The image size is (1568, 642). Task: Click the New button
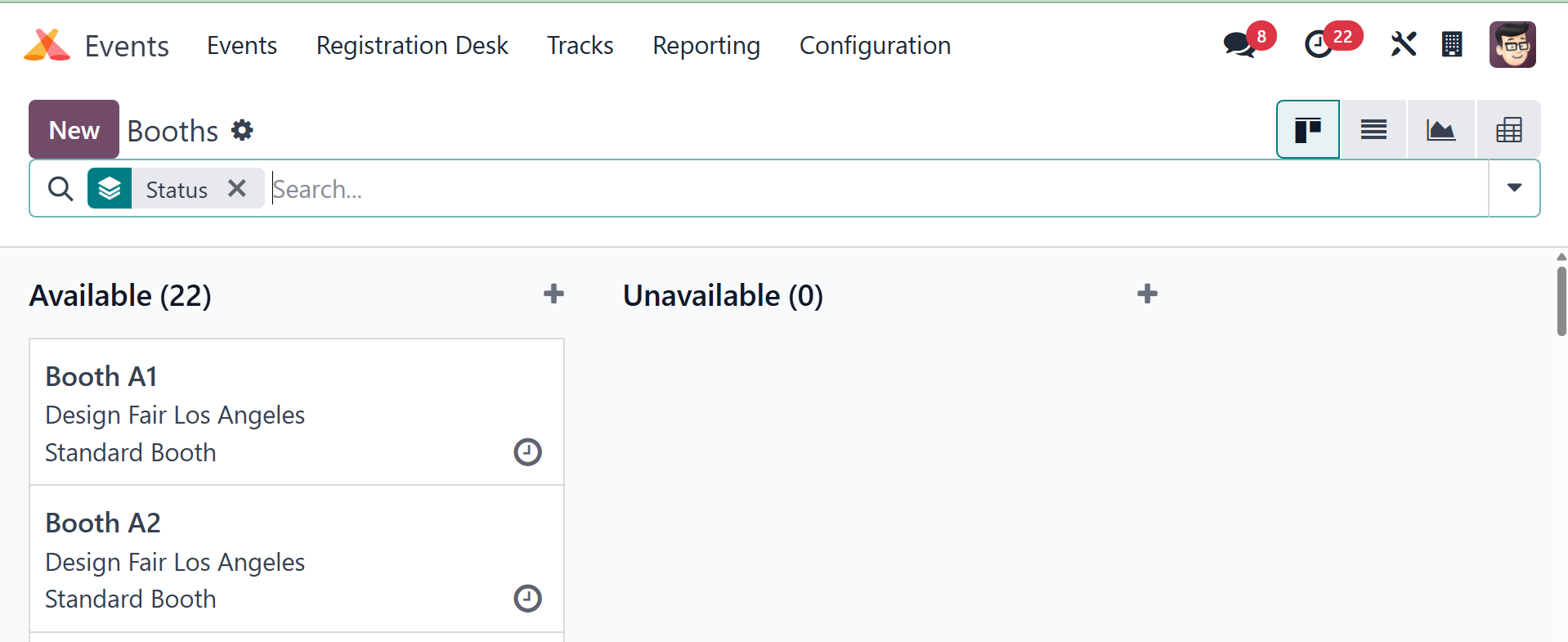(x=74, y=130)
